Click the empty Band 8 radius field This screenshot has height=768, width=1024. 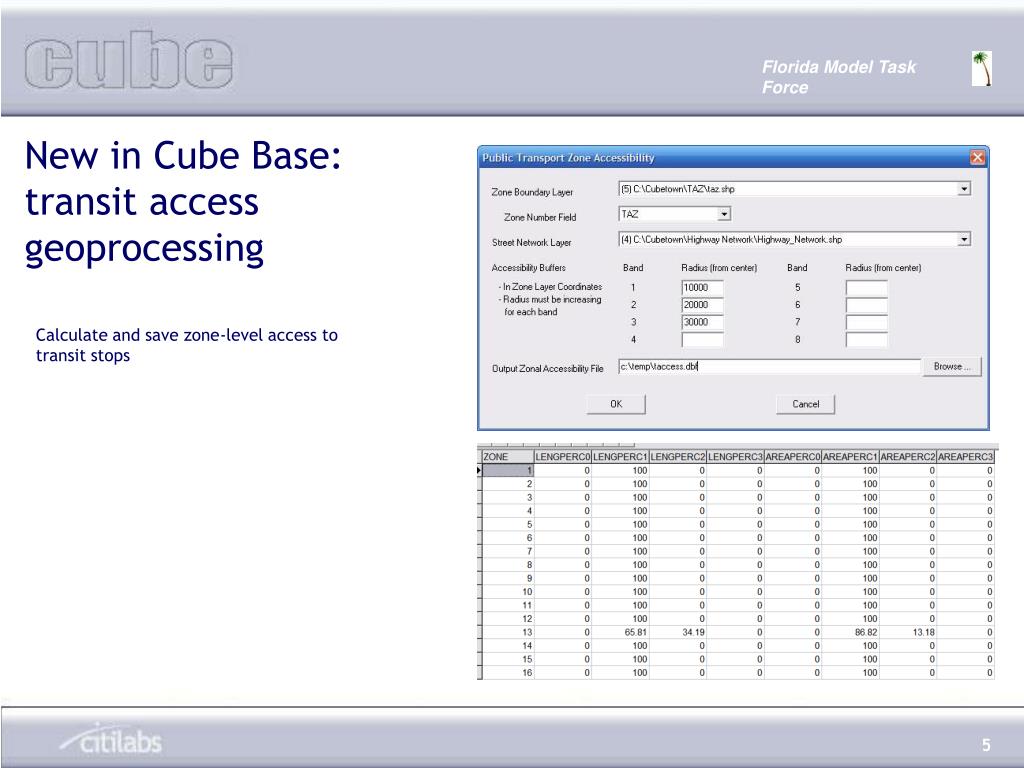pyautogui.click(x=867, y=340)
